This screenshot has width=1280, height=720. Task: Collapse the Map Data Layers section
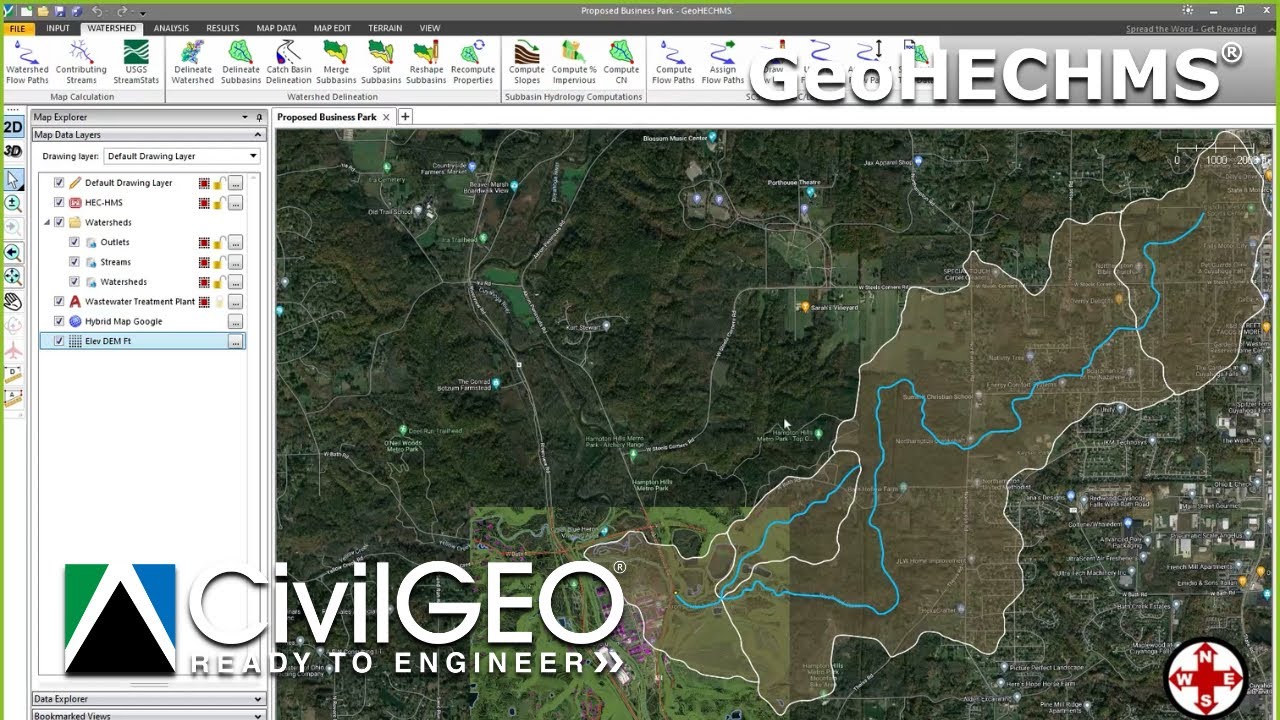tap(256, 135)
